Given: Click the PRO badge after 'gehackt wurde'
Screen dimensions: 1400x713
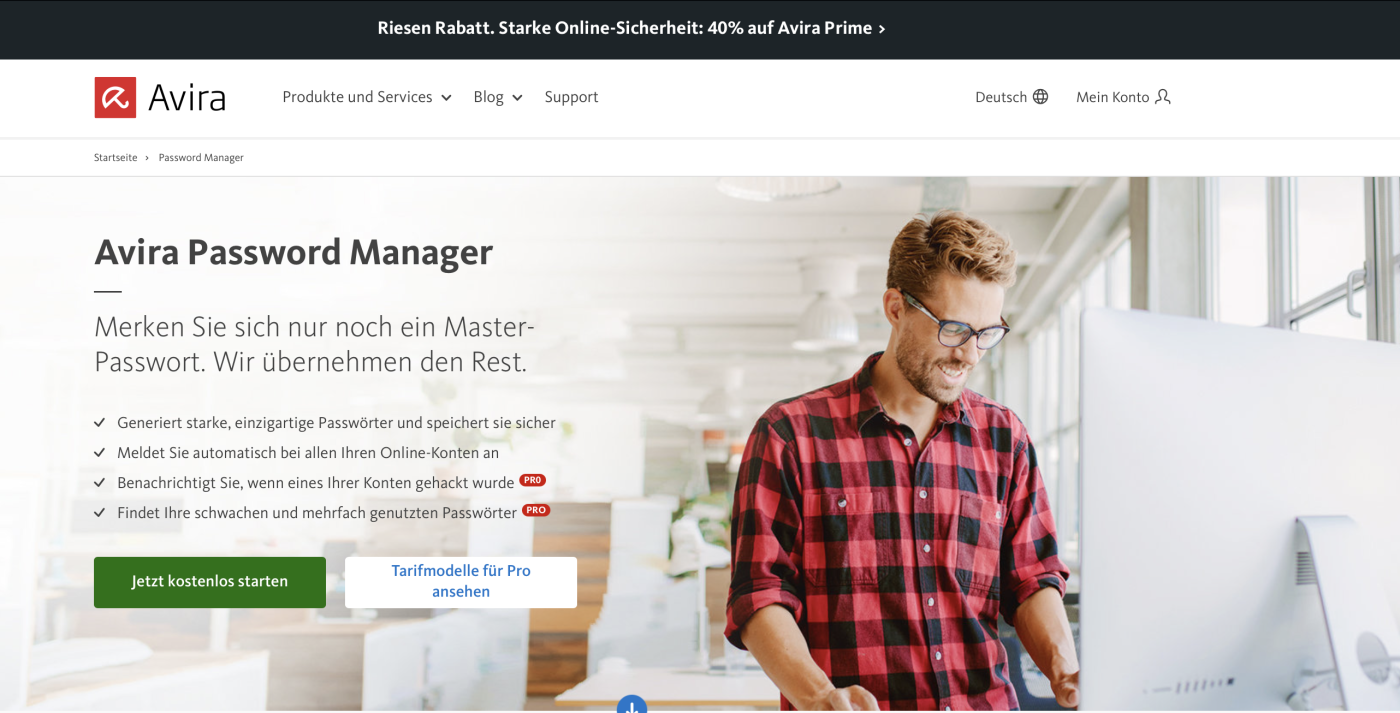Looking at the screenshot, I should pos(532,481).
